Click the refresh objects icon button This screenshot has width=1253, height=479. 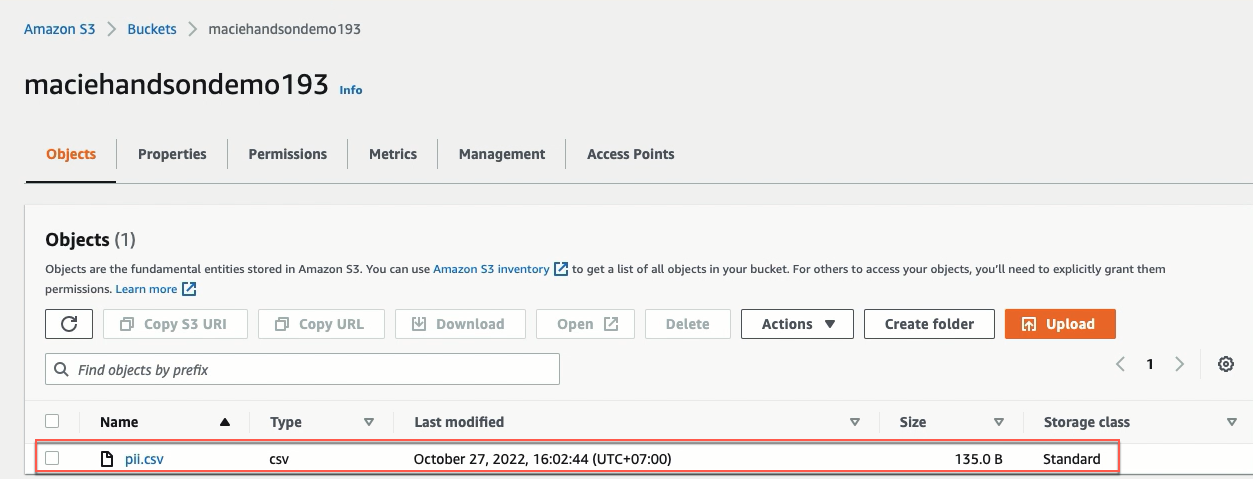point(69,324)
